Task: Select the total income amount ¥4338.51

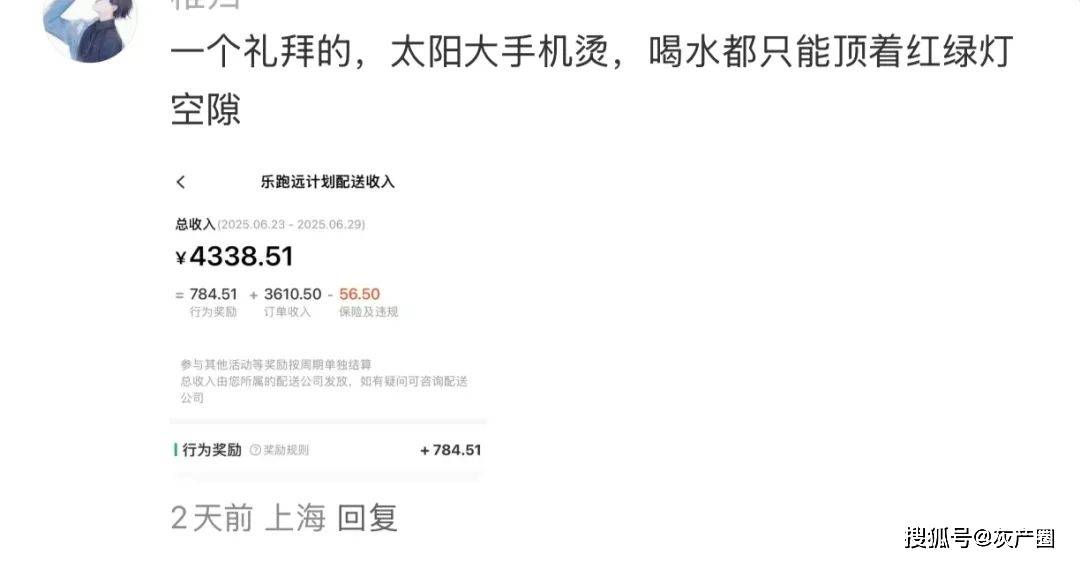Action: [235, 256]
